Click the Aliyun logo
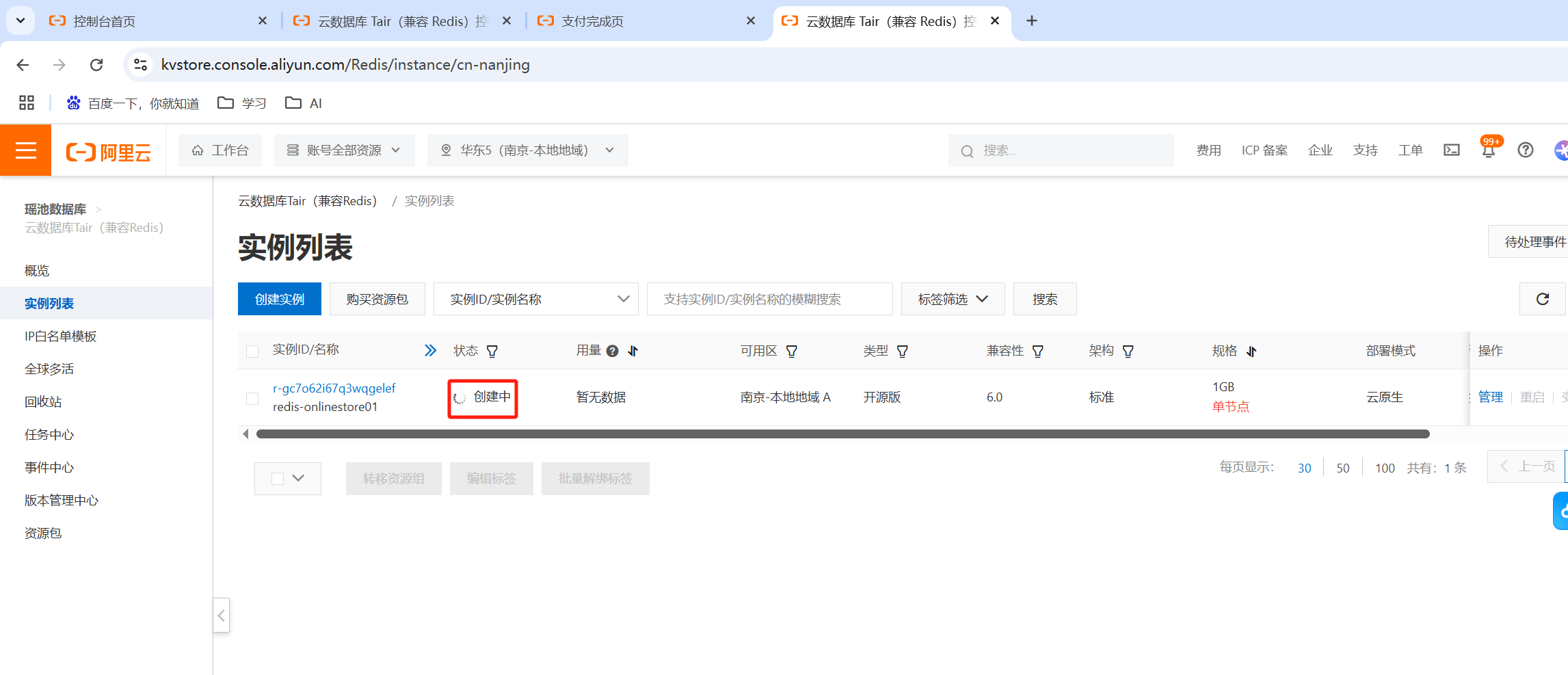 point(108,151)
